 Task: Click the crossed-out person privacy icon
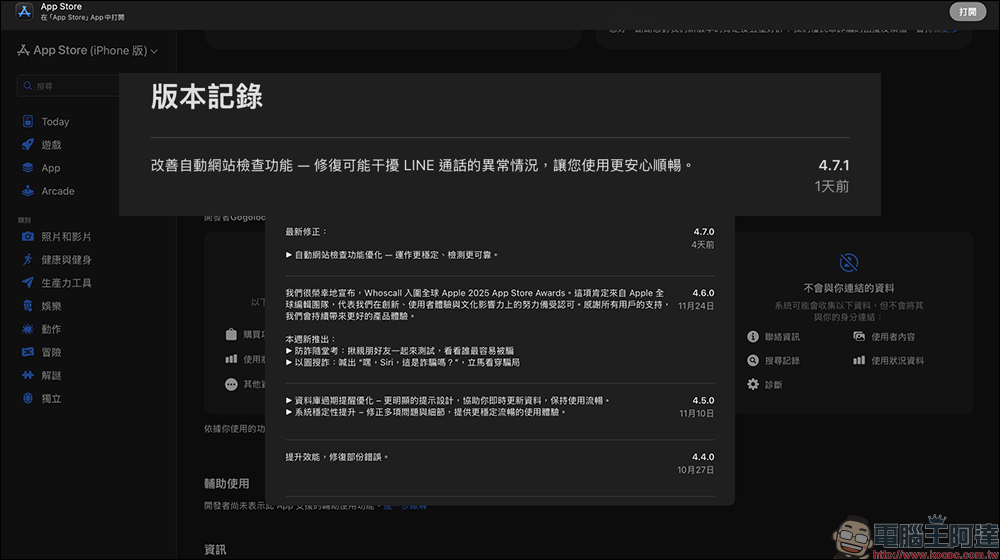point(848,262)
